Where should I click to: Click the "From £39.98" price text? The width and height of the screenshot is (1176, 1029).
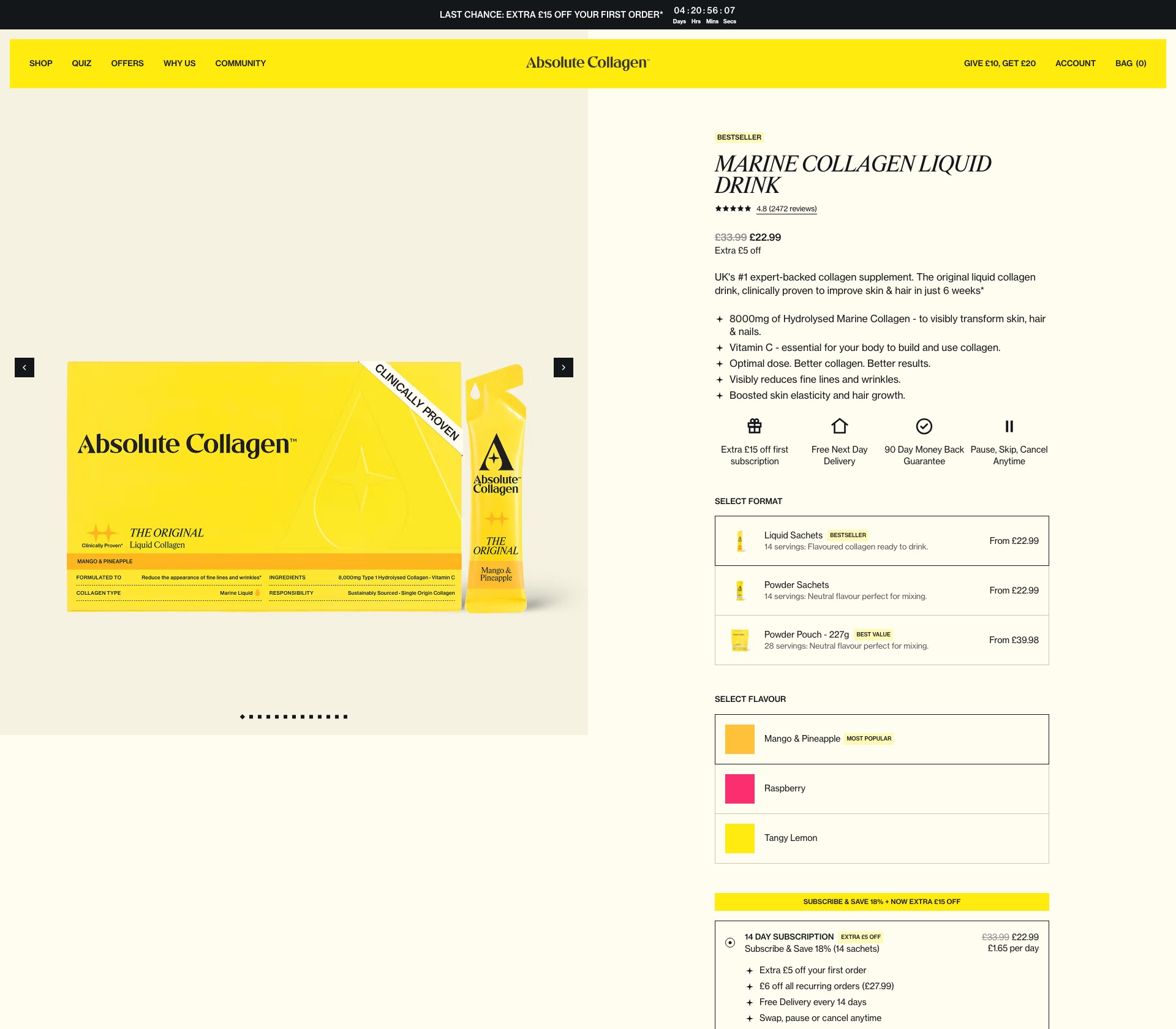[x=1014, y=640]
